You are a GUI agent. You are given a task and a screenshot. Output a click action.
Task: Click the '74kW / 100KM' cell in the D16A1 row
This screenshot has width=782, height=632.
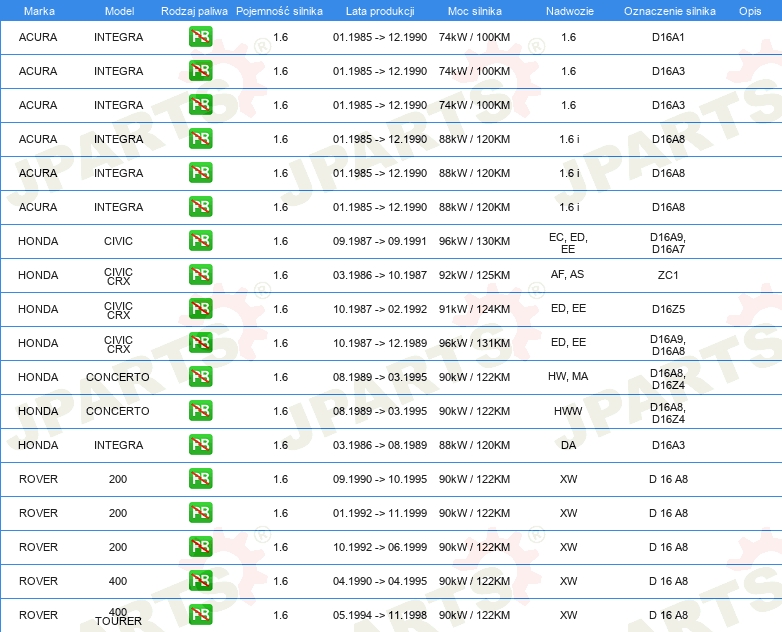pos(474,37)
